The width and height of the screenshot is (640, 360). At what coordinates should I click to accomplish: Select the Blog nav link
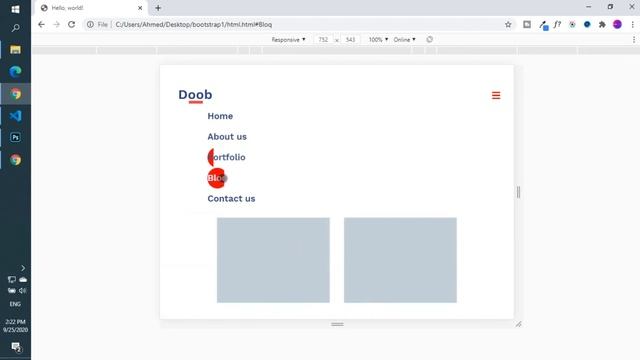[217, 178]
